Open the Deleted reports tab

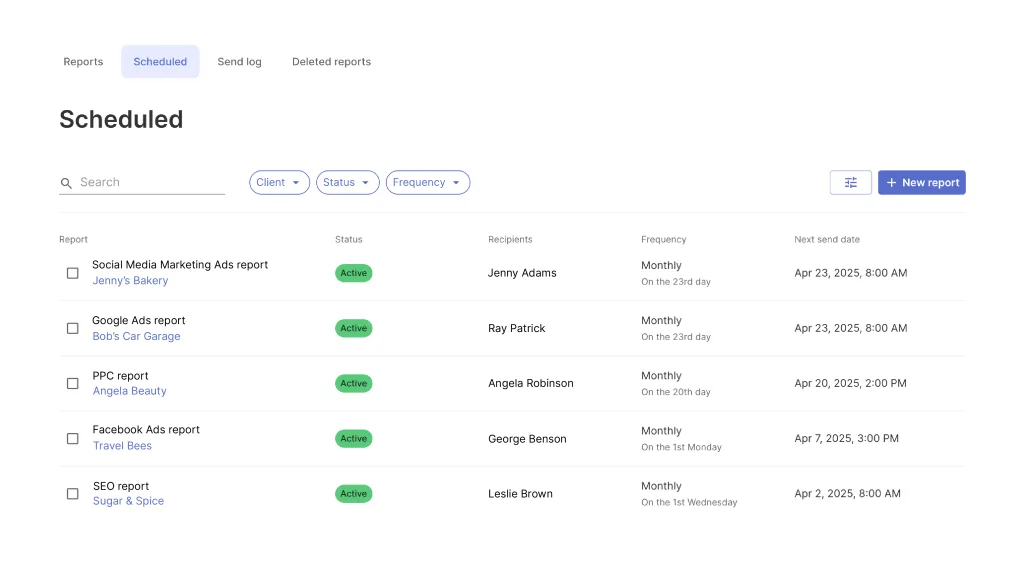(331, 61)
